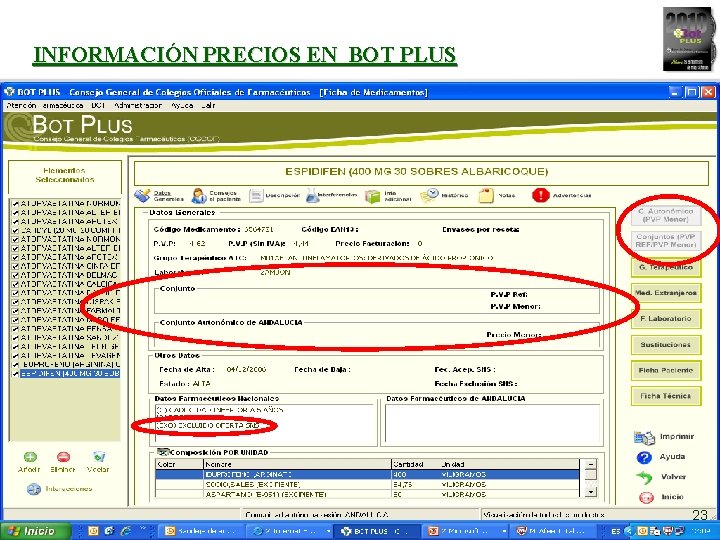Click the Datos Farmacéuticos de ANDALUCIA box
The width and height of the screenshot is (720, 540).
point(492,424)
